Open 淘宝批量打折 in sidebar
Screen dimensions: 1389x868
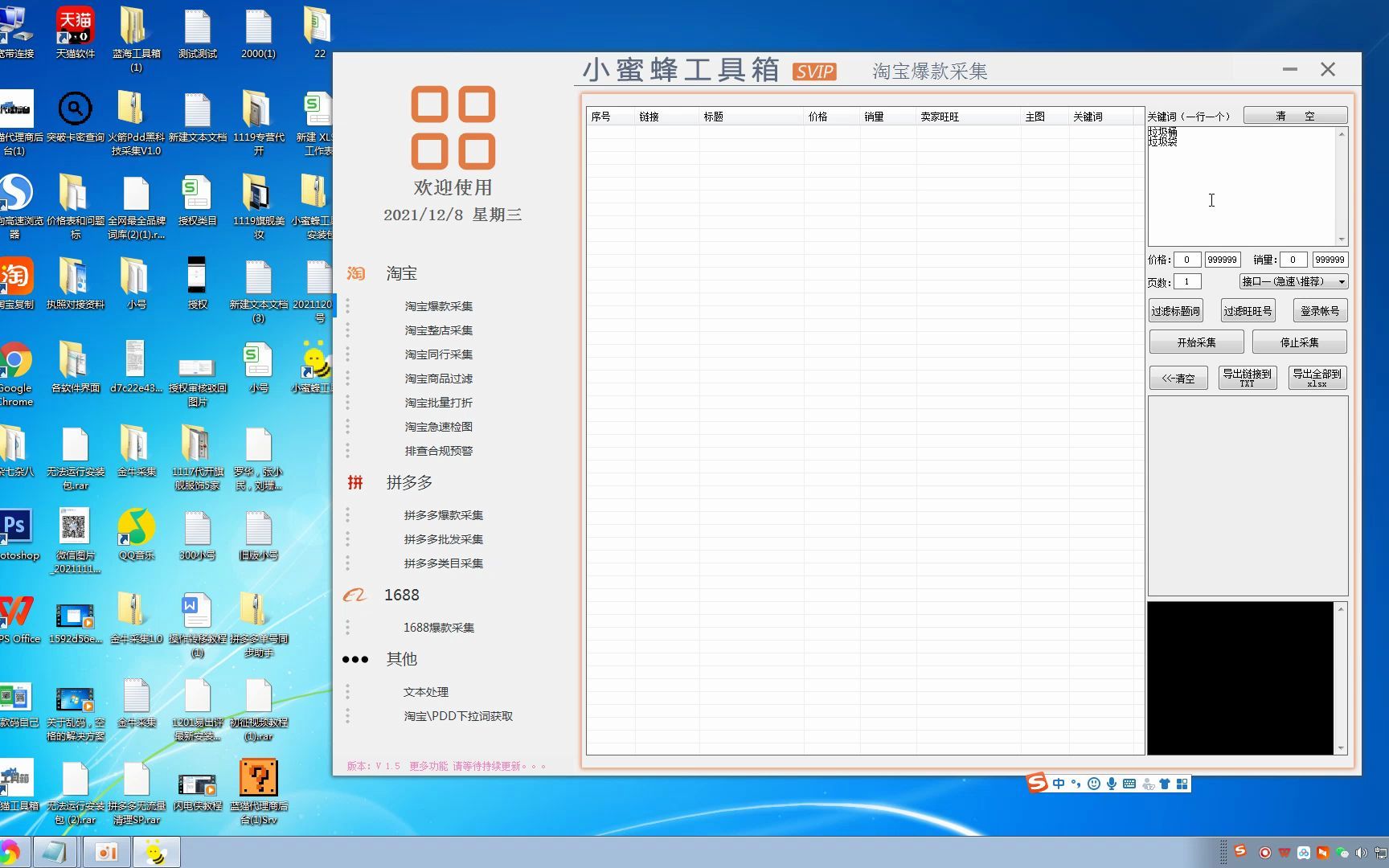click(438, 403)
